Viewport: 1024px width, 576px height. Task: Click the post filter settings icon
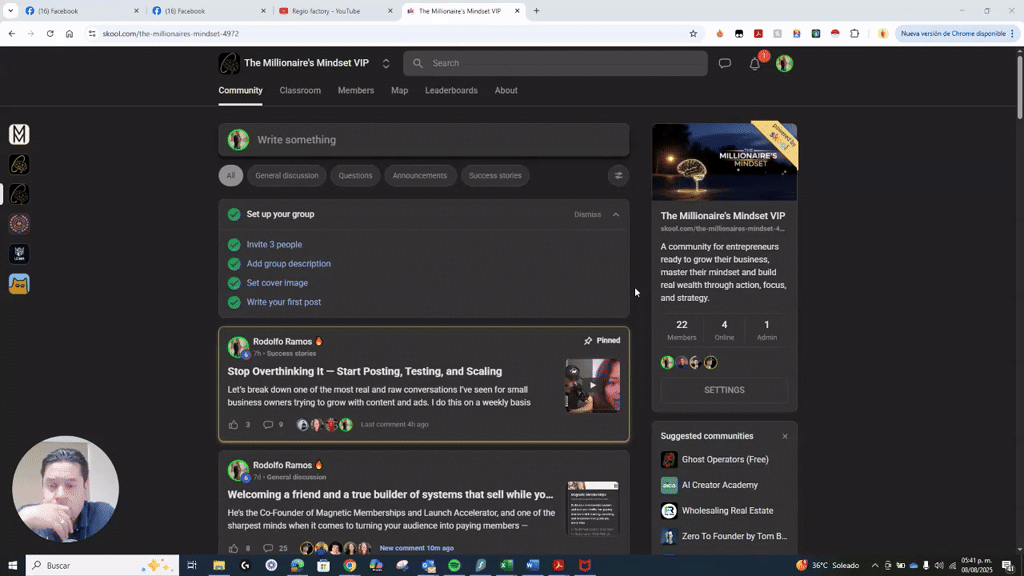618,175
